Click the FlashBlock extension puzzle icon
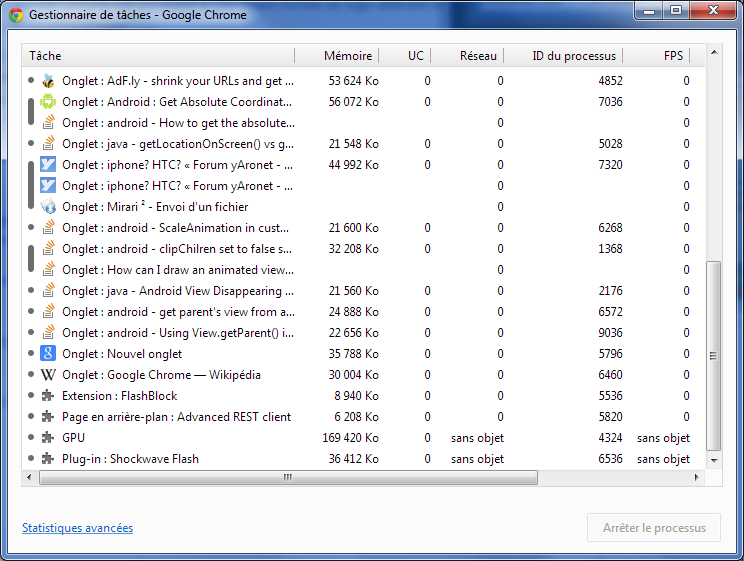Viewport: 744px width, 561px height. [x=47, y=396]
